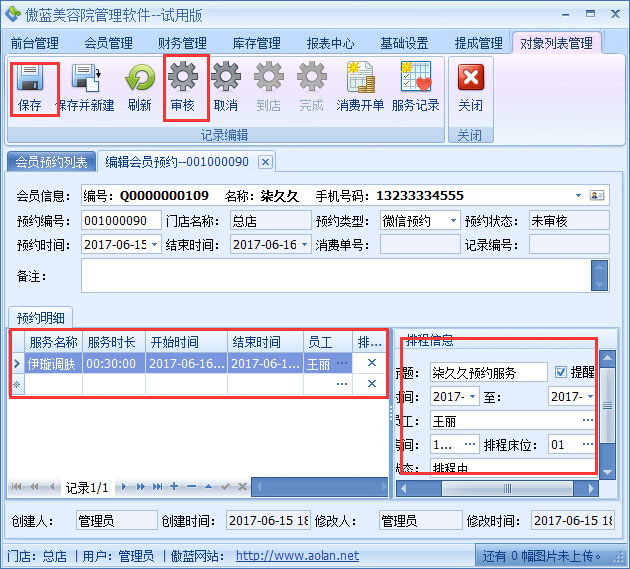Add a new detail row with plus

[x=174, y=487]
